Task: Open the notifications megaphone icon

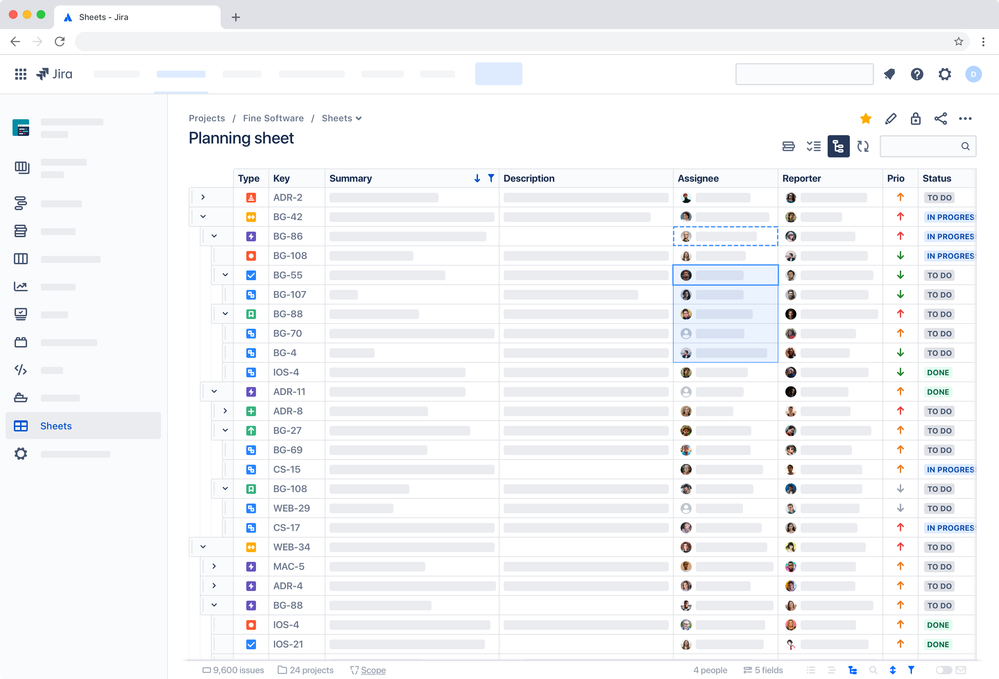Action: (889, 75)
